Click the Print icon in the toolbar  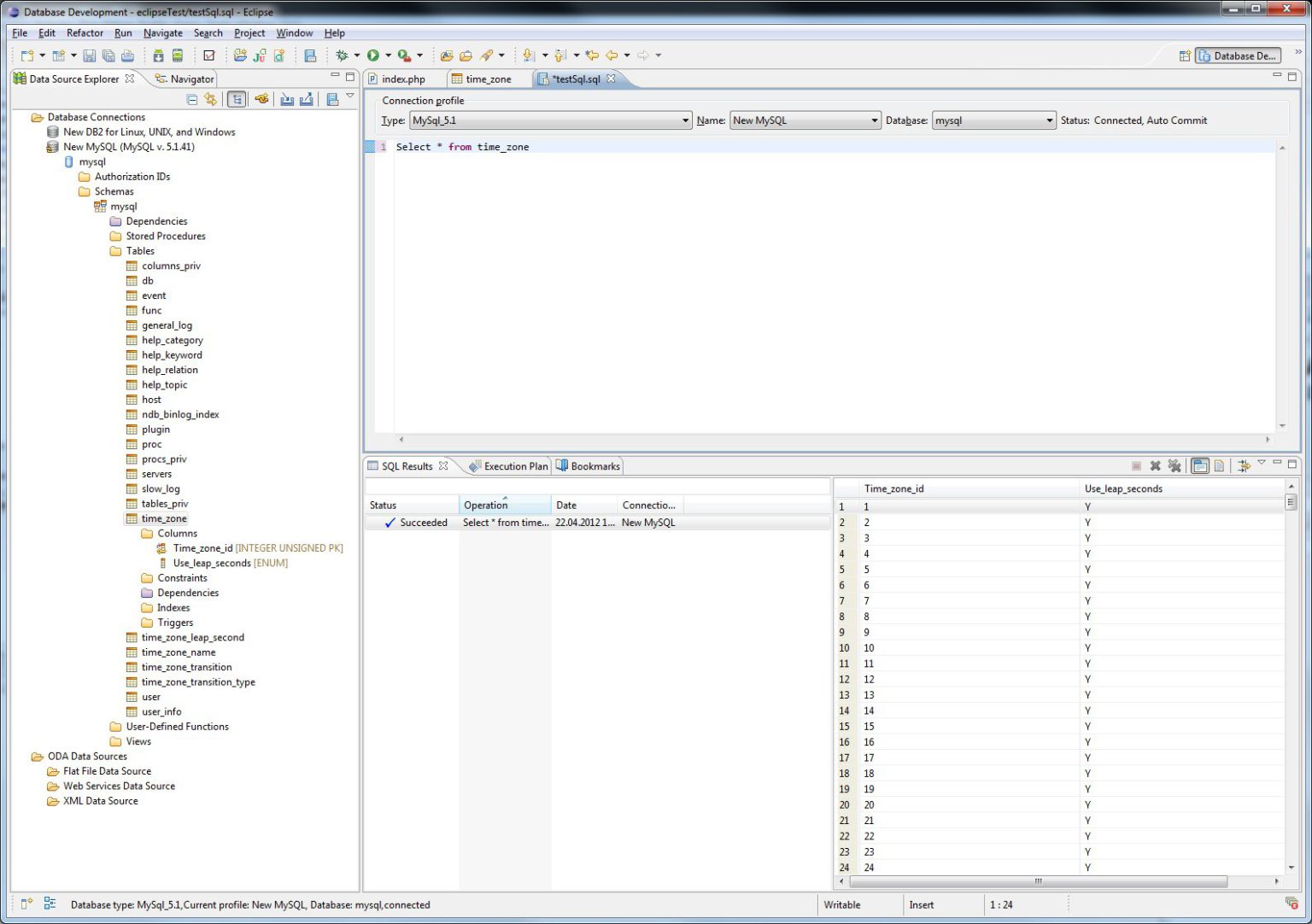coord(126,55)
